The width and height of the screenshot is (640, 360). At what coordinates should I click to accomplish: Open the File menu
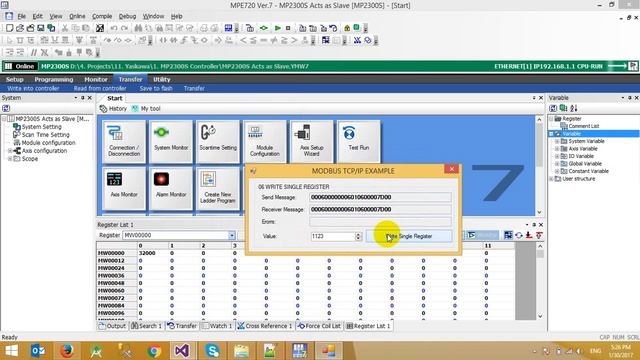22,16
